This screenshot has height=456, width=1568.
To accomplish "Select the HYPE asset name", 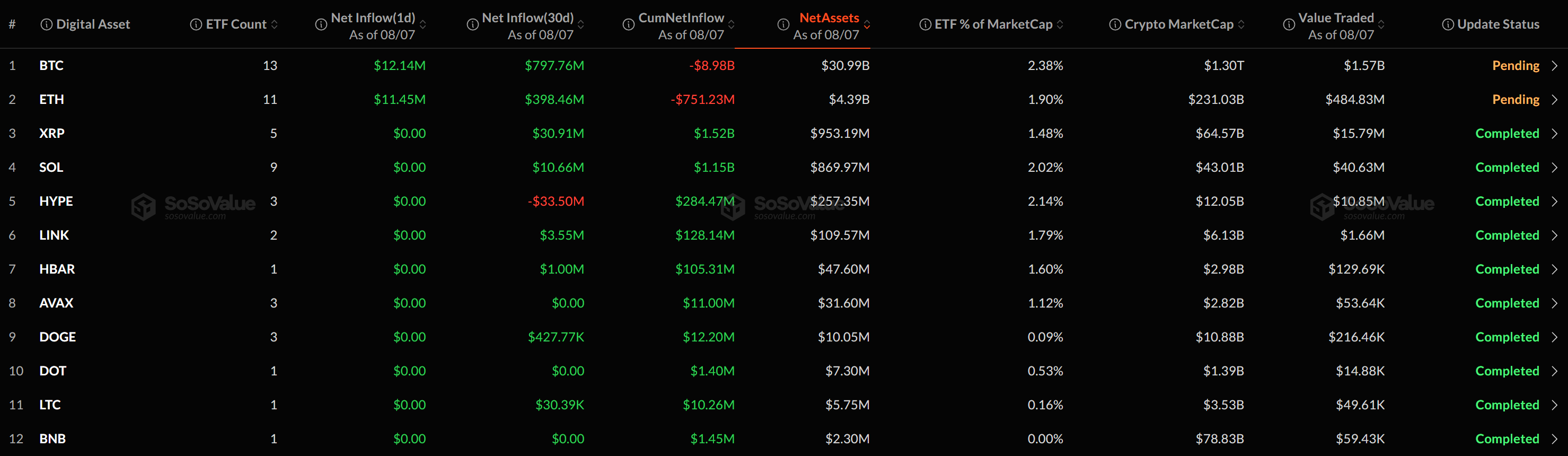I will [56, 201].
